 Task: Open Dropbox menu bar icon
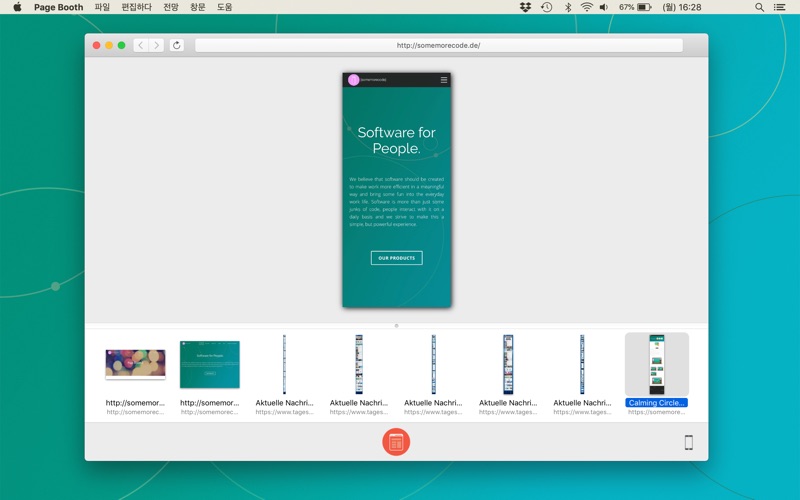pos(525,7)
